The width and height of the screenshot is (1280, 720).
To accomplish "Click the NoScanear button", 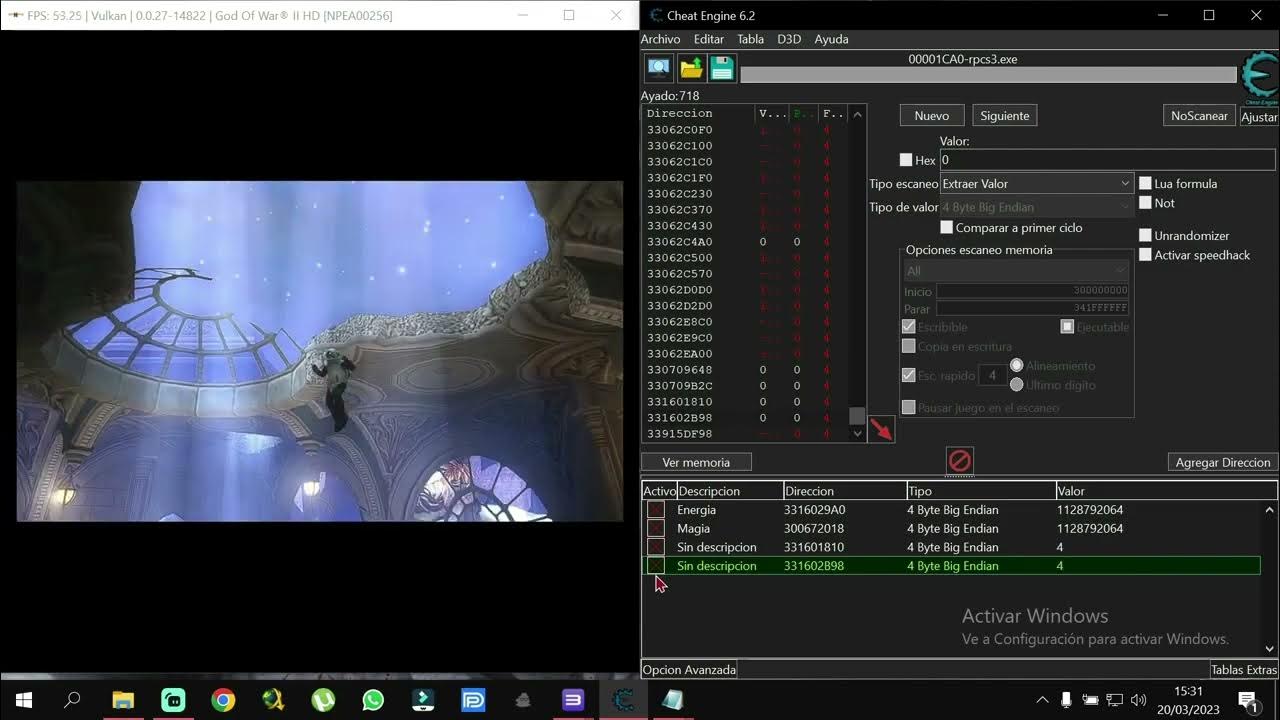I will (1199, 116).
